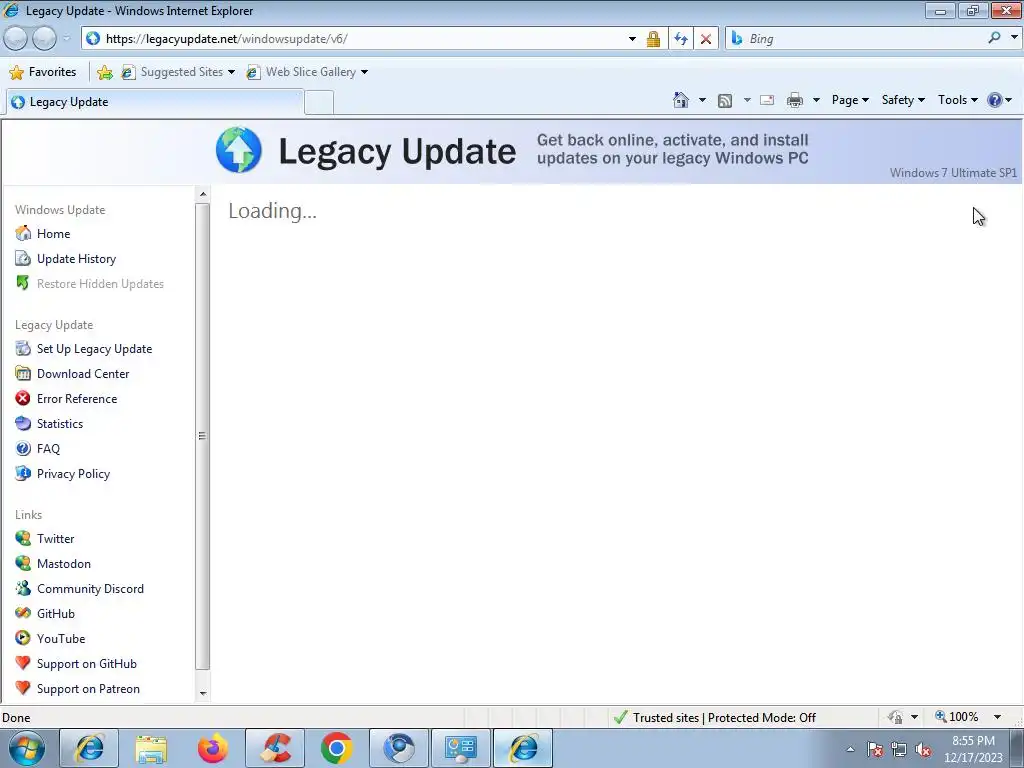This screenshot has height=768, width=1024.
Task: Click the Bing search field
Action: [x=863, y=39]
